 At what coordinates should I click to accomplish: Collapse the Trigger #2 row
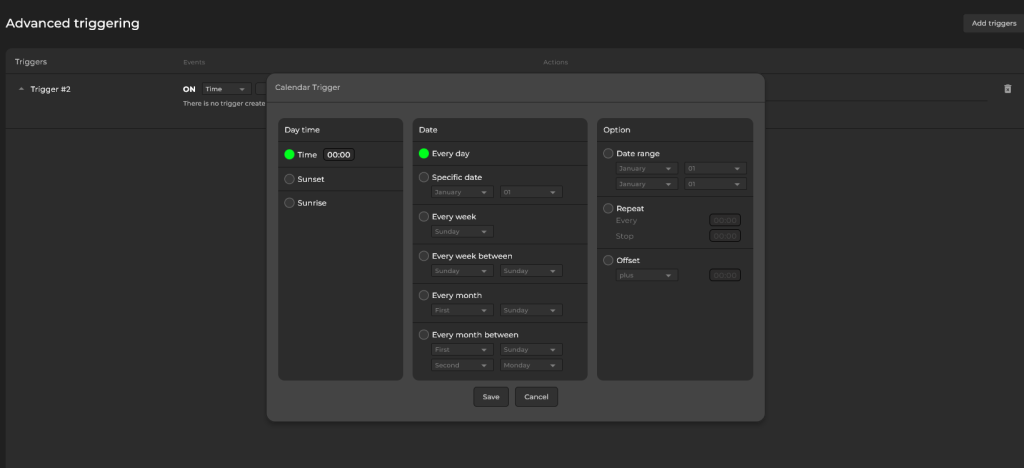(22, 89)
